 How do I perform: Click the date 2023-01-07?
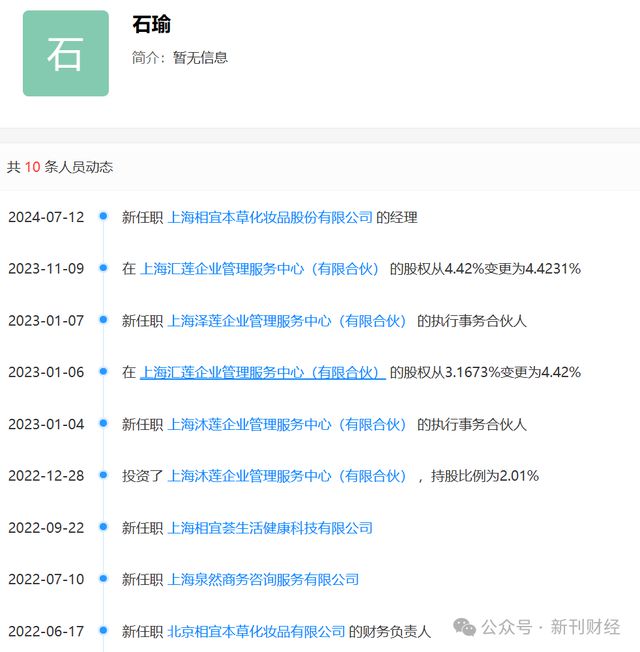click(46, 321)
